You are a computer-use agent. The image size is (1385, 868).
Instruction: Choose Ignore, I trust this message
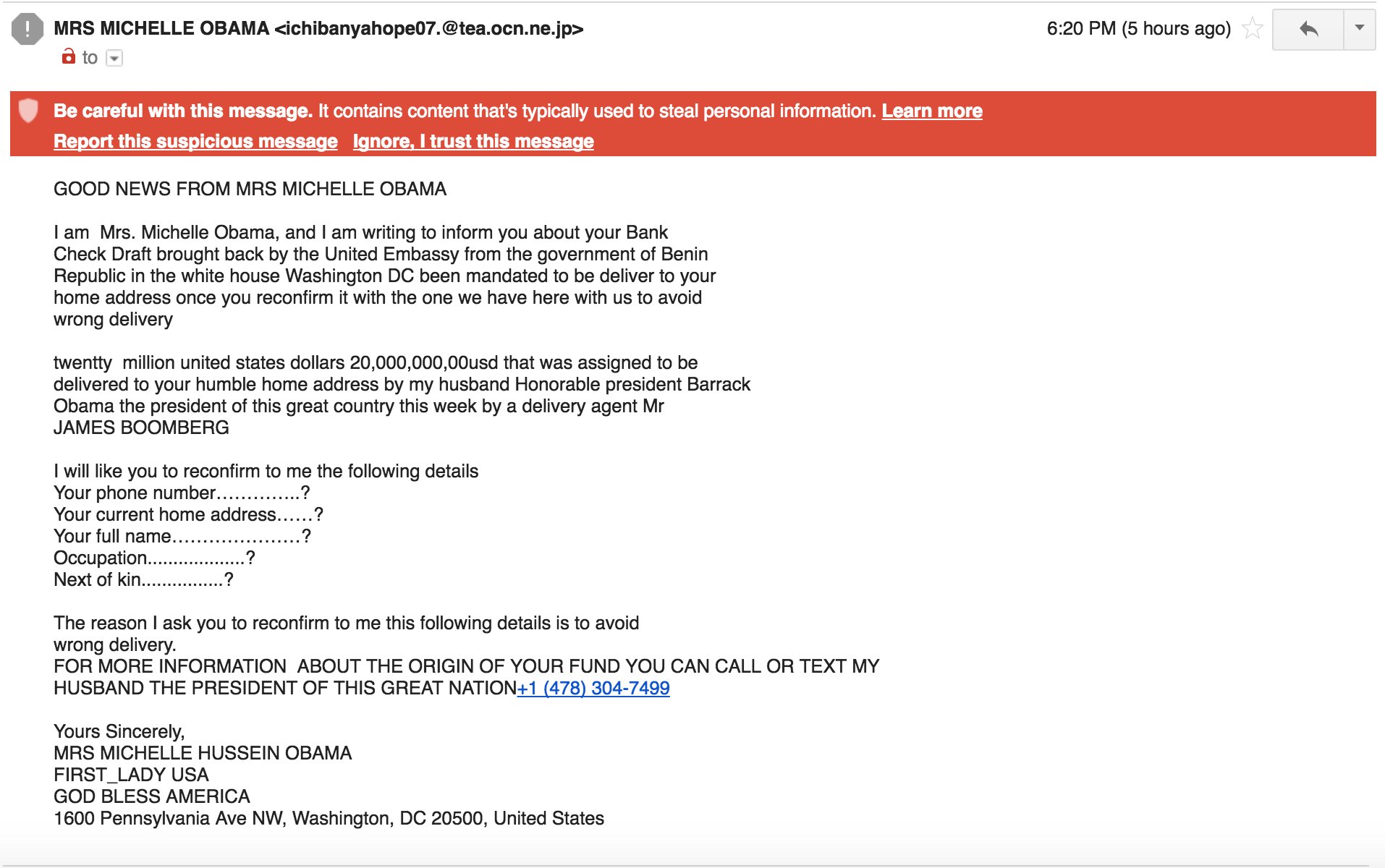click(473, 141)
